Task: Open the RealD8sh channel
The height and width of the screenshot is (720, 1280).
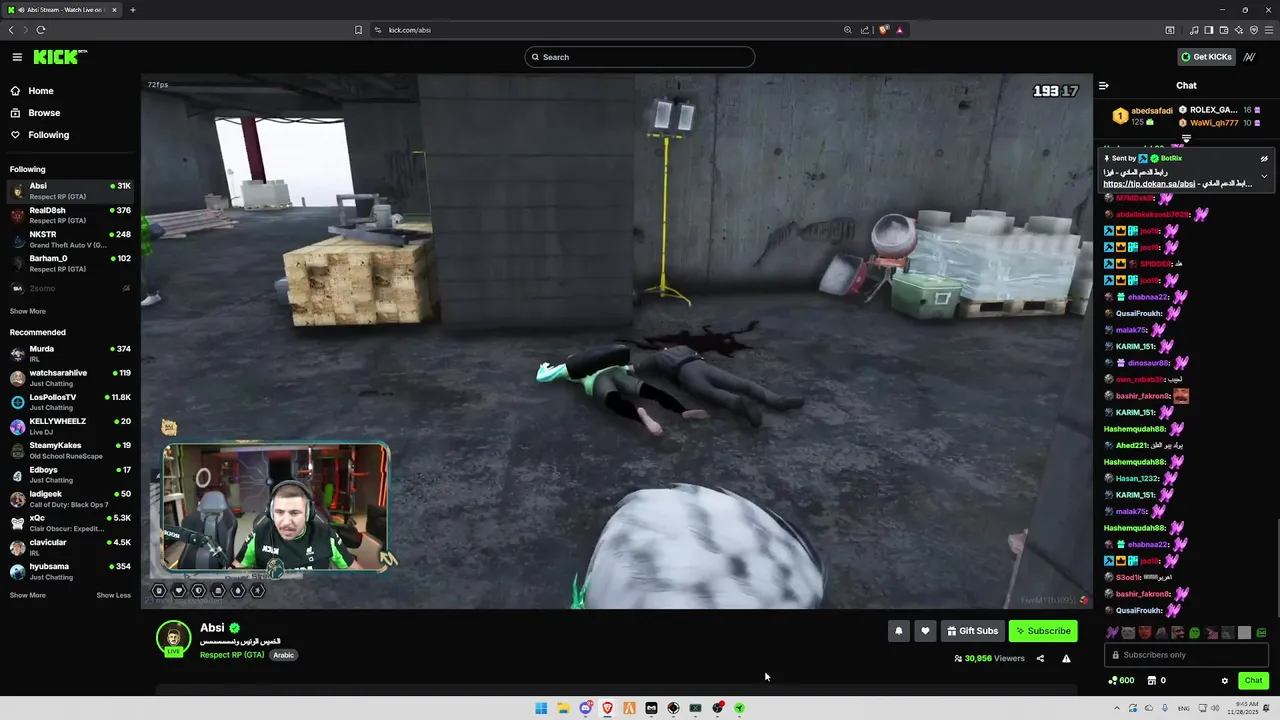Action: [x=70, y=215]
